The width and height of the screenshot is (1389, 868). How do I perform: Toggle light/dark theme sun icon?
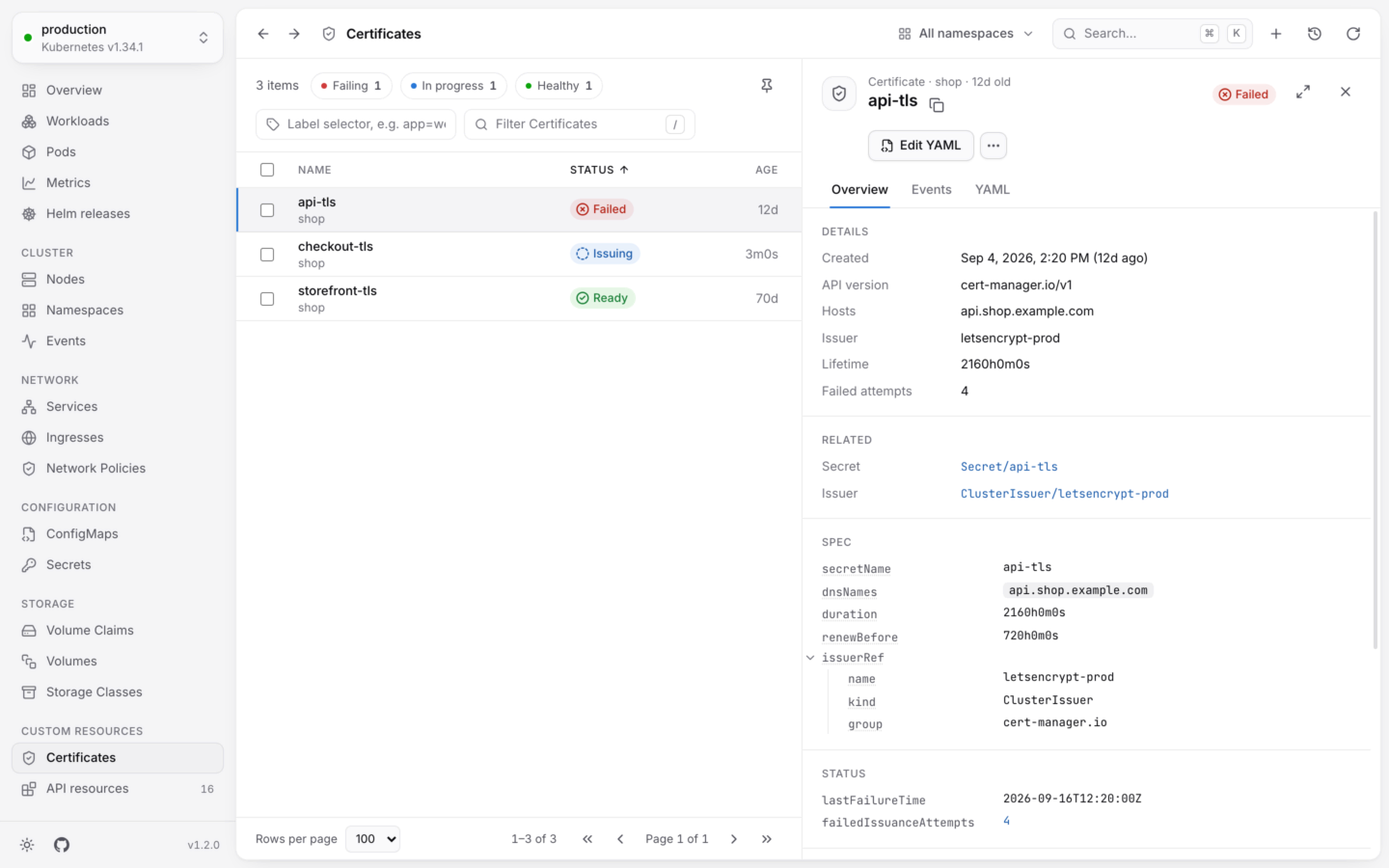[27, 845]
